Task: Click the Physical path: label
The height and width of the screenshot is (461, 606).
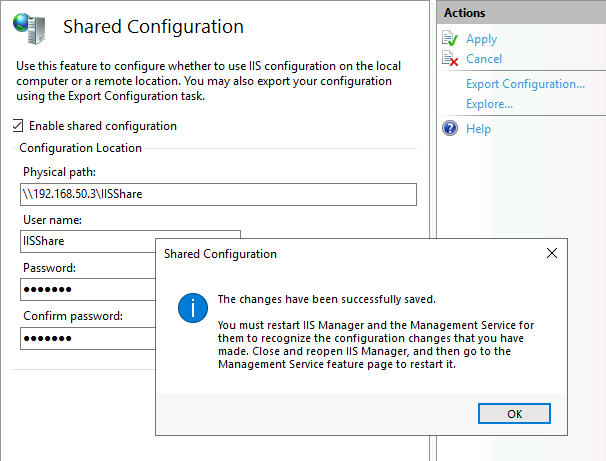Action: pos(60,172)
